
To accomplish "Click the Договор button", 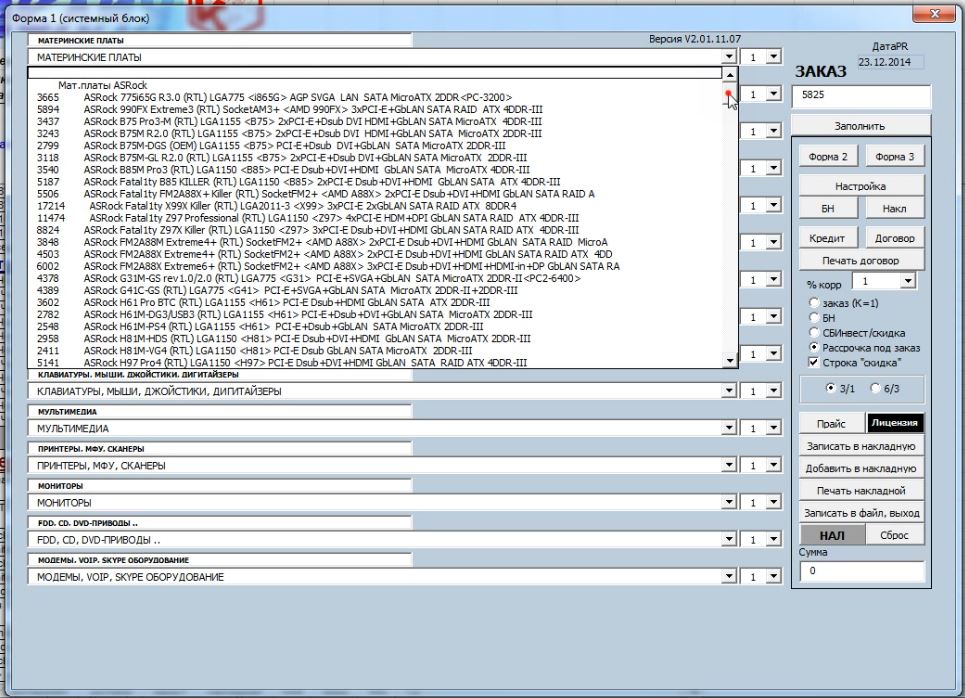I will (894, 238).
